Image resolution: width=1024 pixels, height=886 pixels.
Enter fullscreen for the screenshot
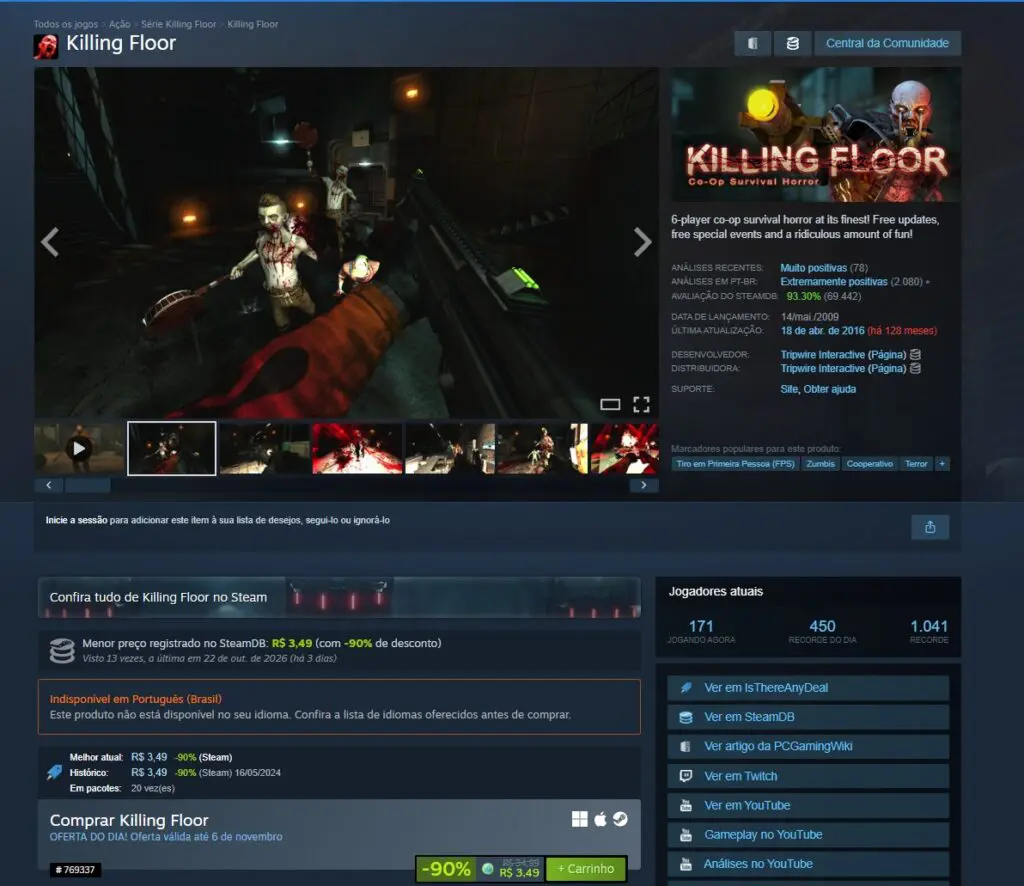click(x=641, y=405)
